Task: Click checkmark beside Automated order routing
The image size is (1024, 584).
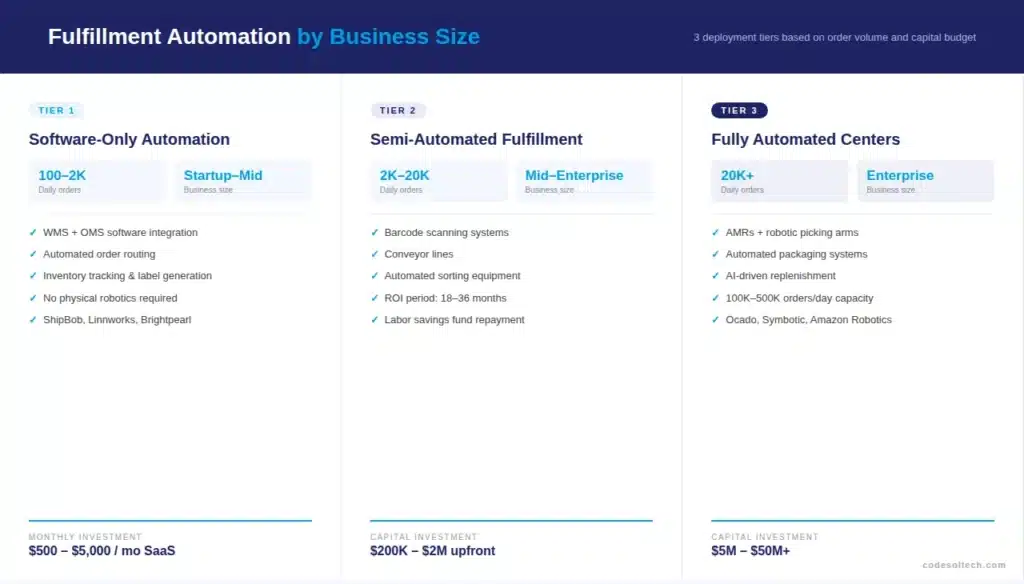Action: (33, 254)
